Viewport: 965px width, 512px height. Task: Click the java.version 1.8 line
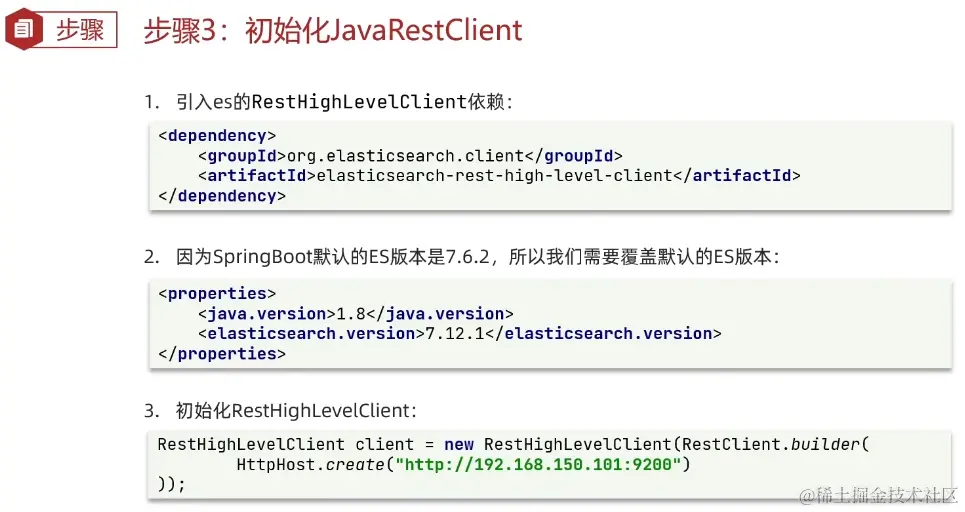[x=356, y=314]
